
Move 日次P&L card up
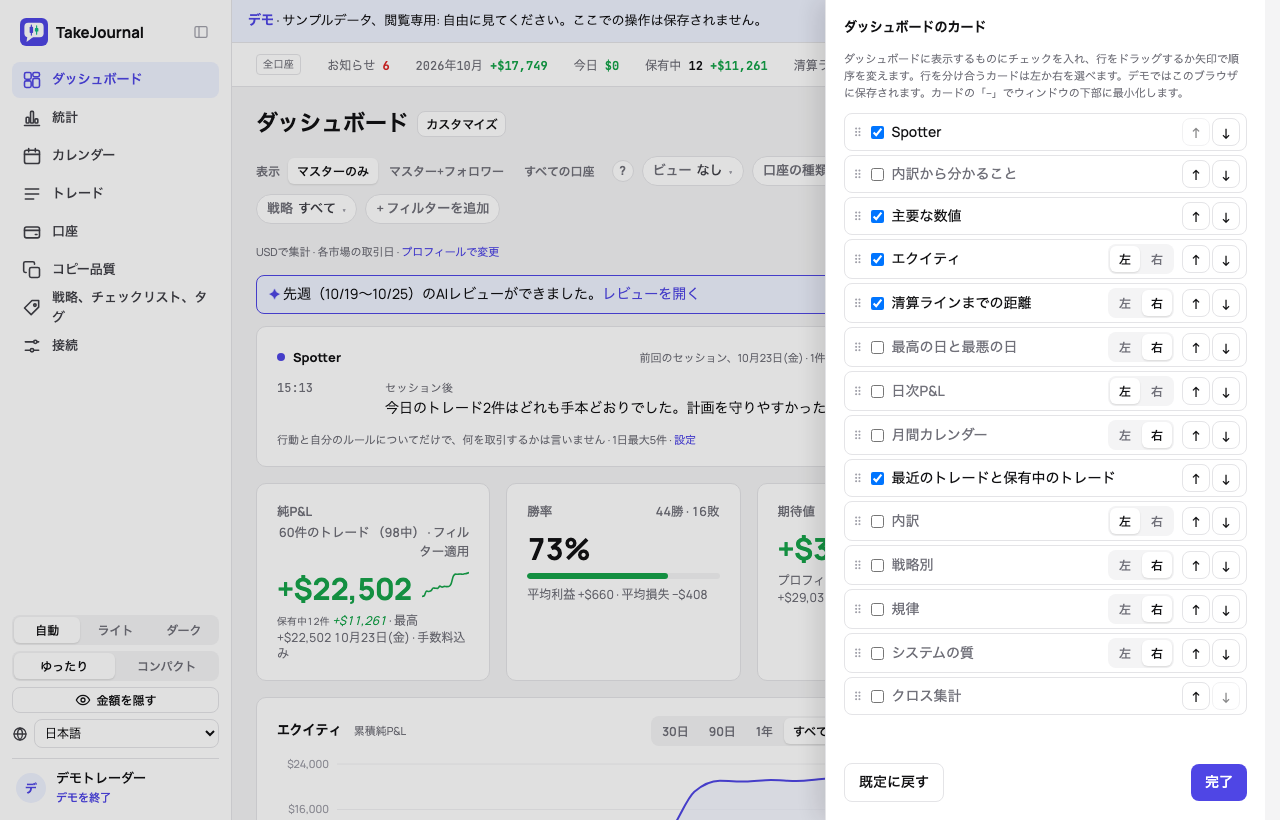click(x=1196, y=392)
